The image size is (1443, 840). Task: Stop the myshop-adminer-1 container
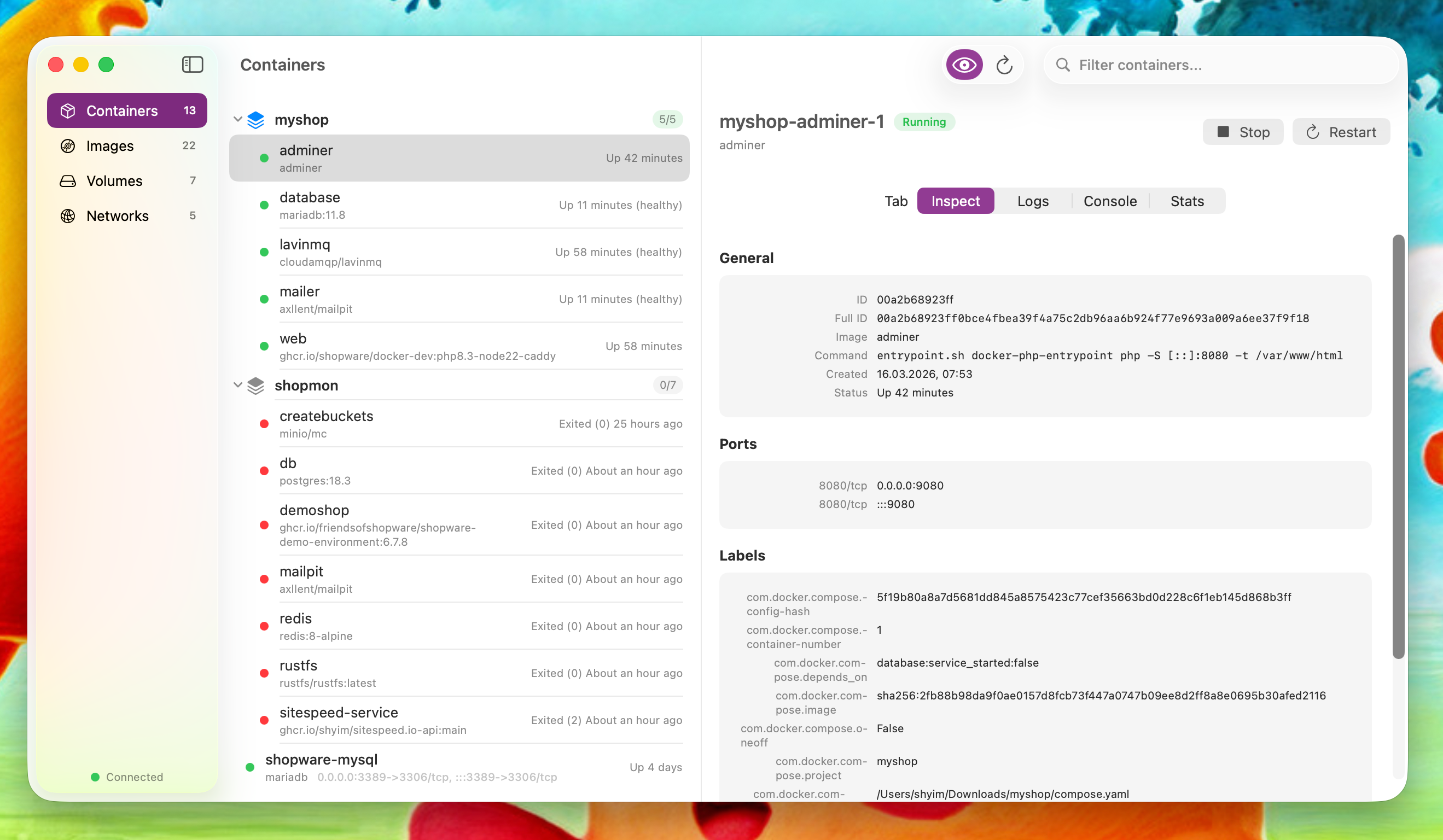[1243, 132]
